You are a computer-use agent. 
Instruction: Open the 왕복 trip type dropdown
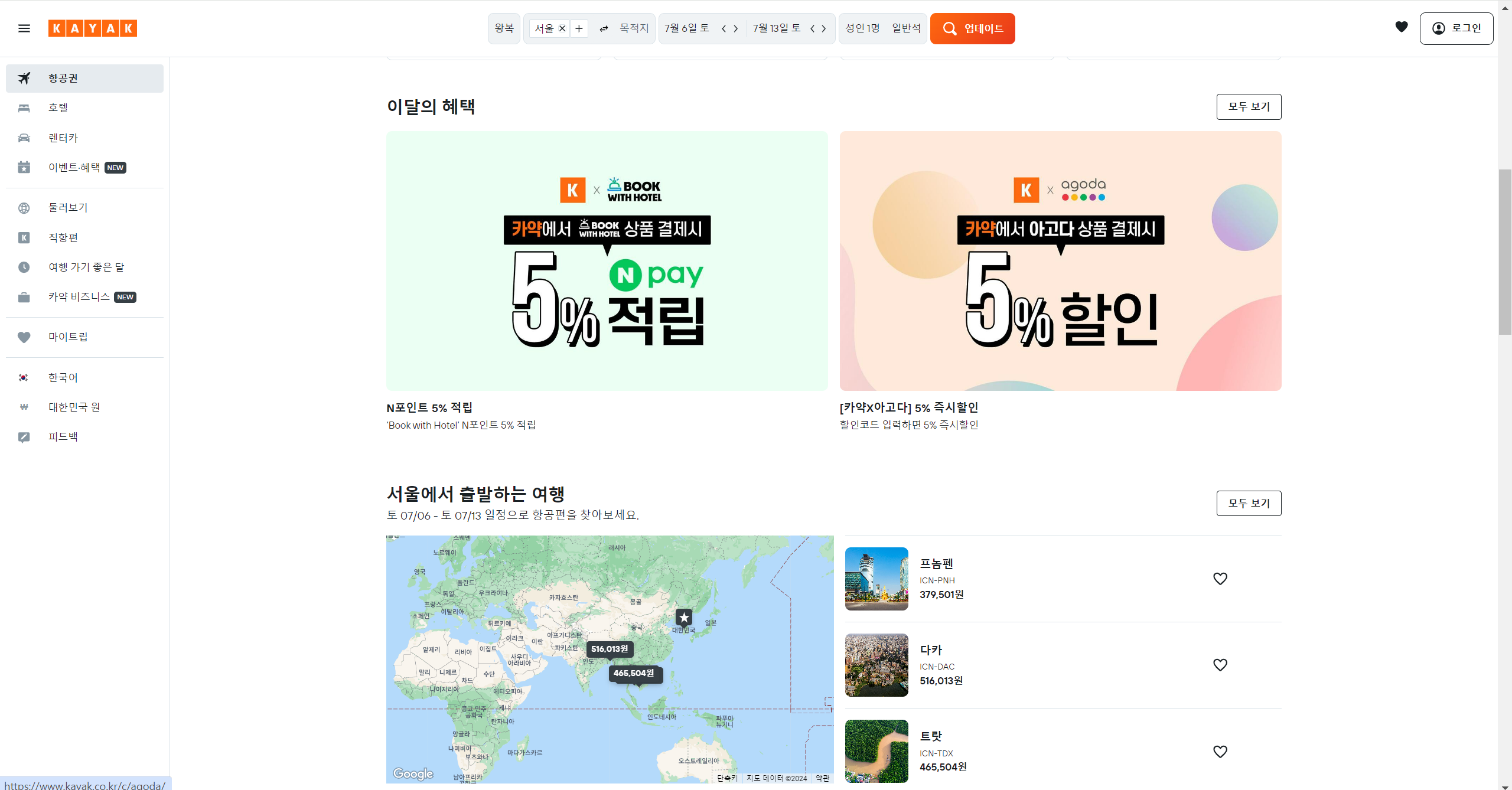pos(504,28)
